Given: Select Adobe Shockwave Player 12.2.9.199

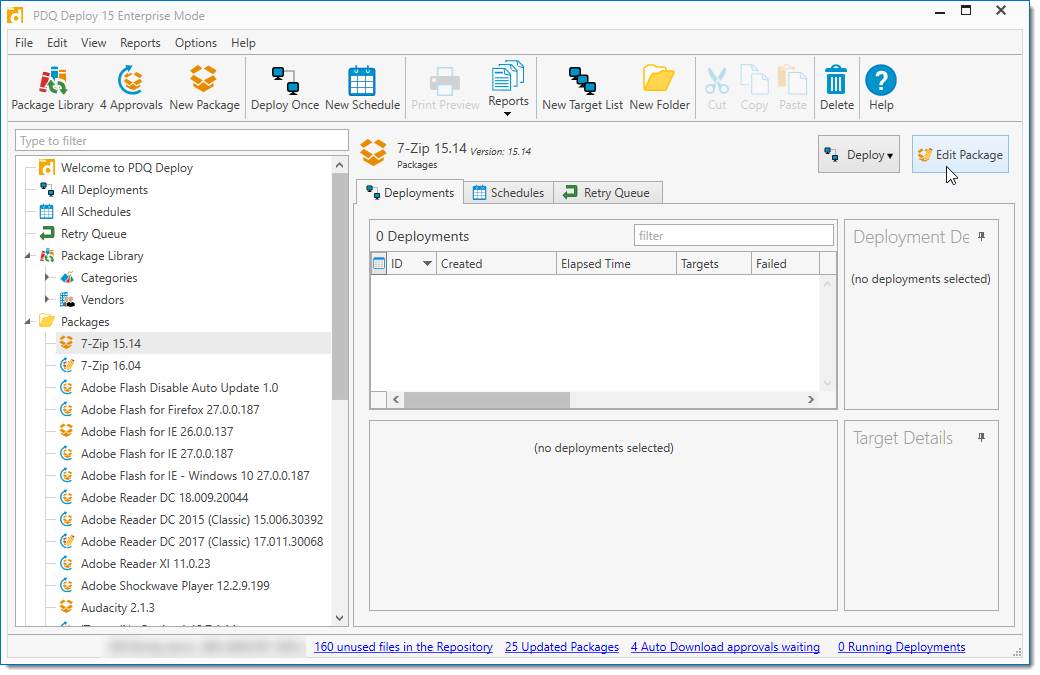Looking at the screenshot, I should click(175, 585).
